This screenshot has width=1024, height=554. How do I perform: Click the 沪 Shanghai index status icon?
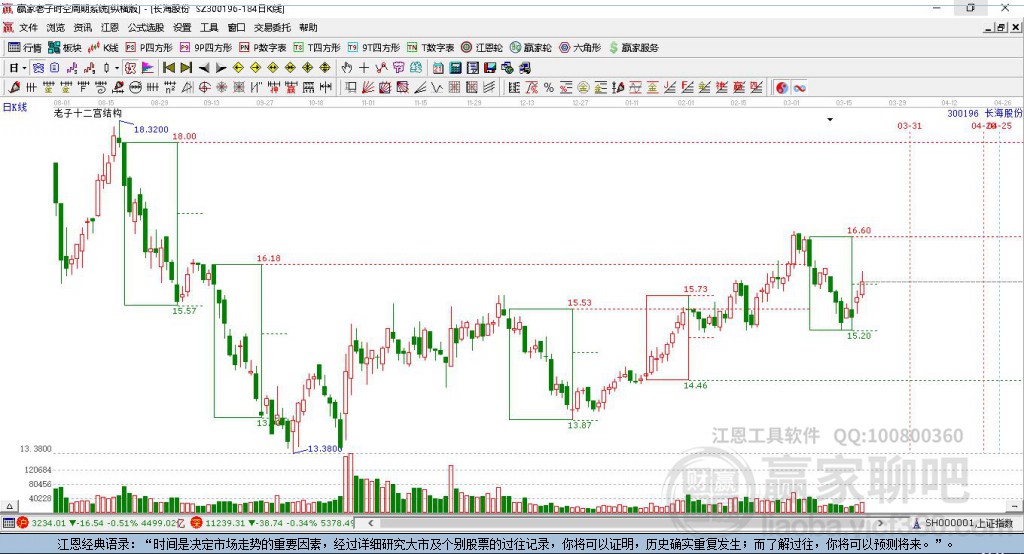tap(23, 523)
